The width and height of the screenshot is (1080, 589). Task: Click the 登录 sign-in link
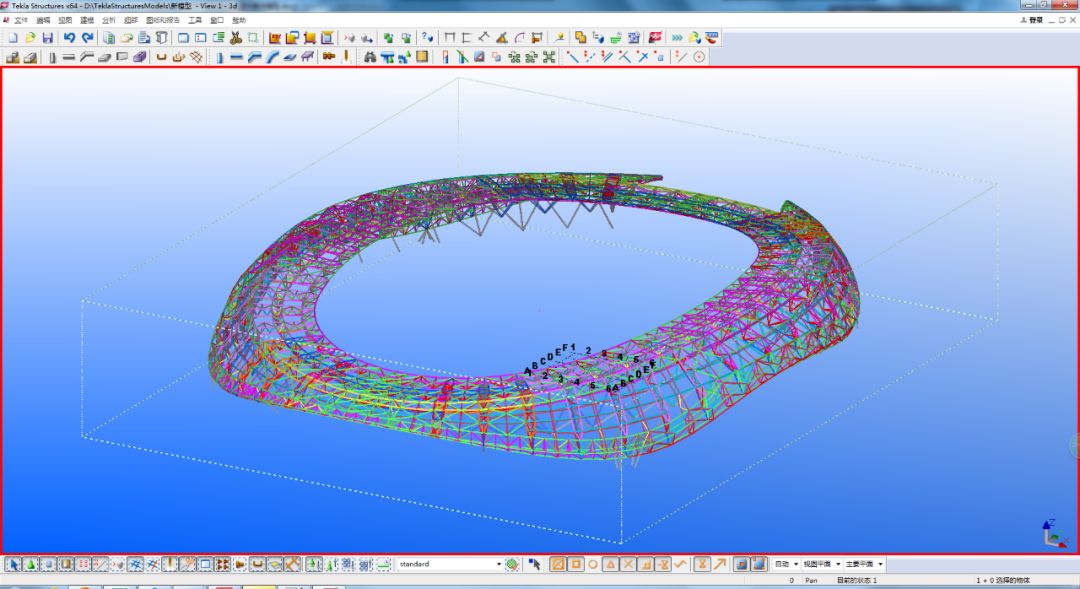(x=1035, y=21)
